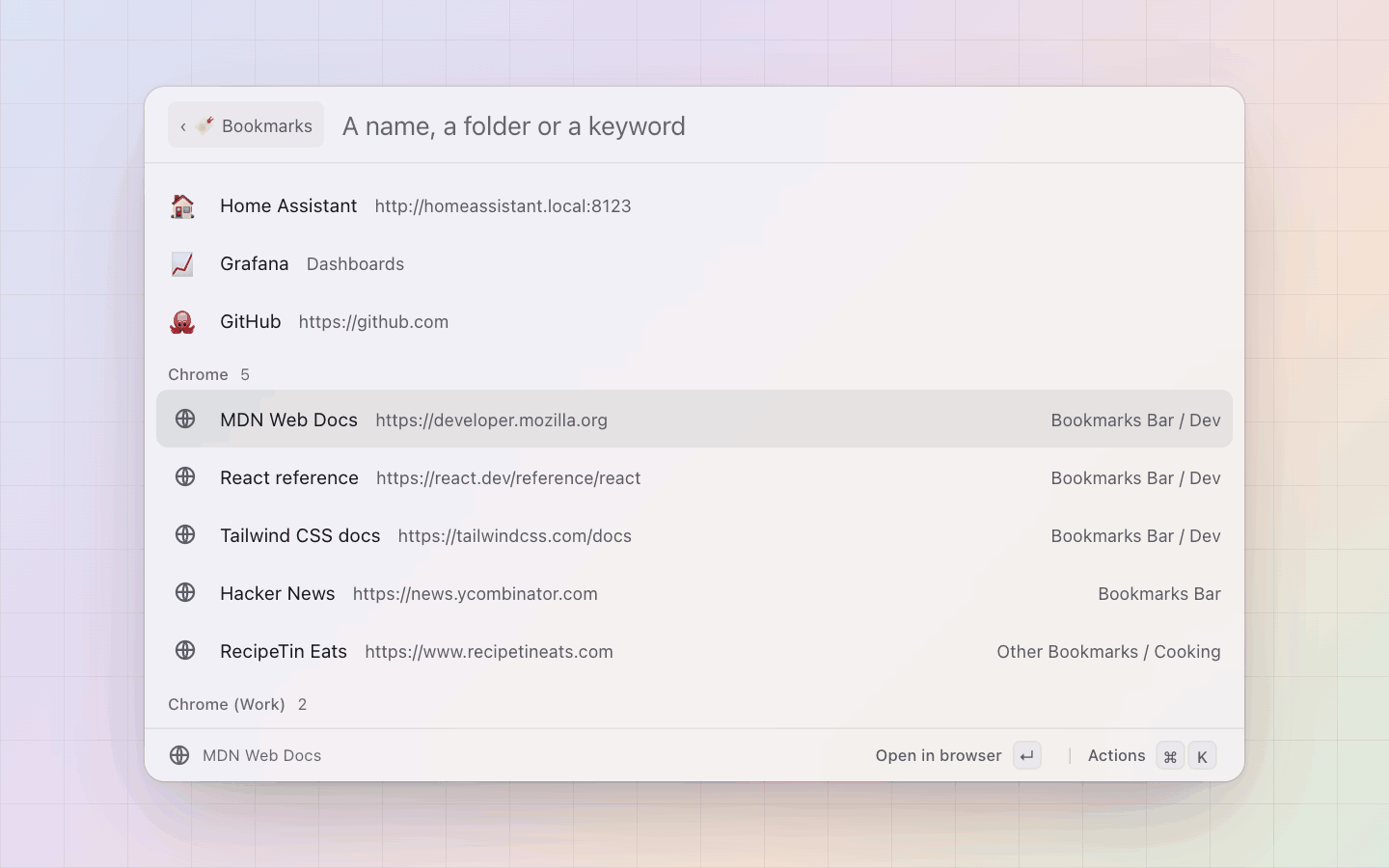Screen dimensions: 1389x868
Task: Select the MDN Web Docs bookmark title in the list
Action: coord(288,420)
